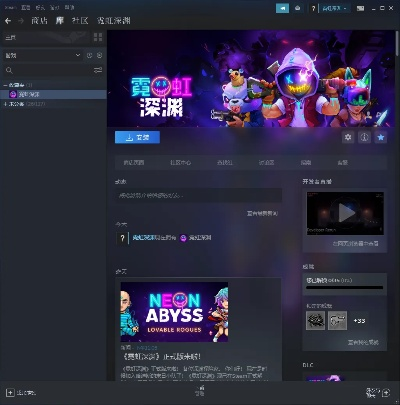
Task: Click the first locked achievement thumbnail
Action: tap(315, 321)
